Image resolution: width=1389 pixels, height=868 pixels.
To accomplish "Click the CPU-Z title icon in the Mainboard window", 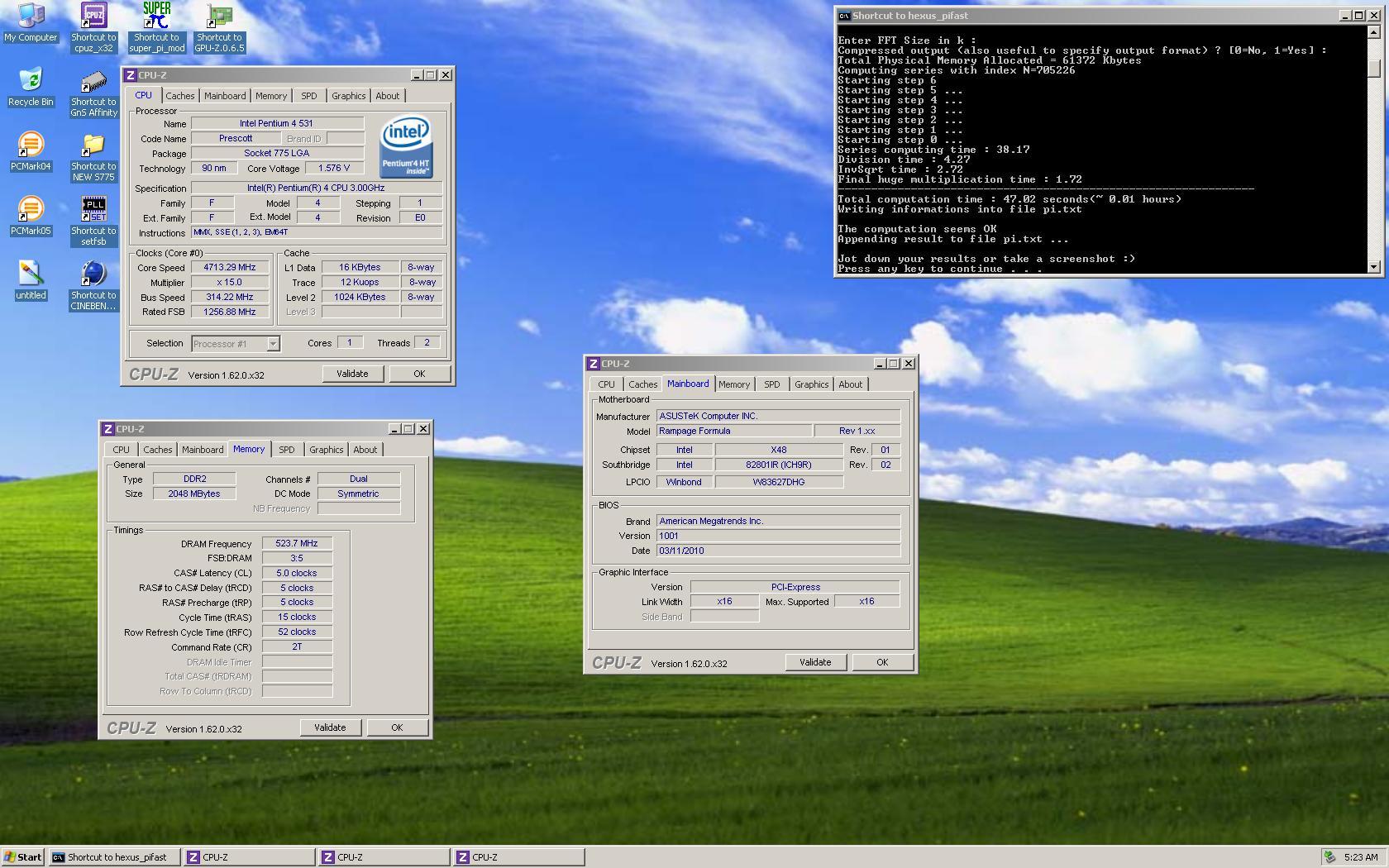I will pyautogui.click(x=594, y=364).
